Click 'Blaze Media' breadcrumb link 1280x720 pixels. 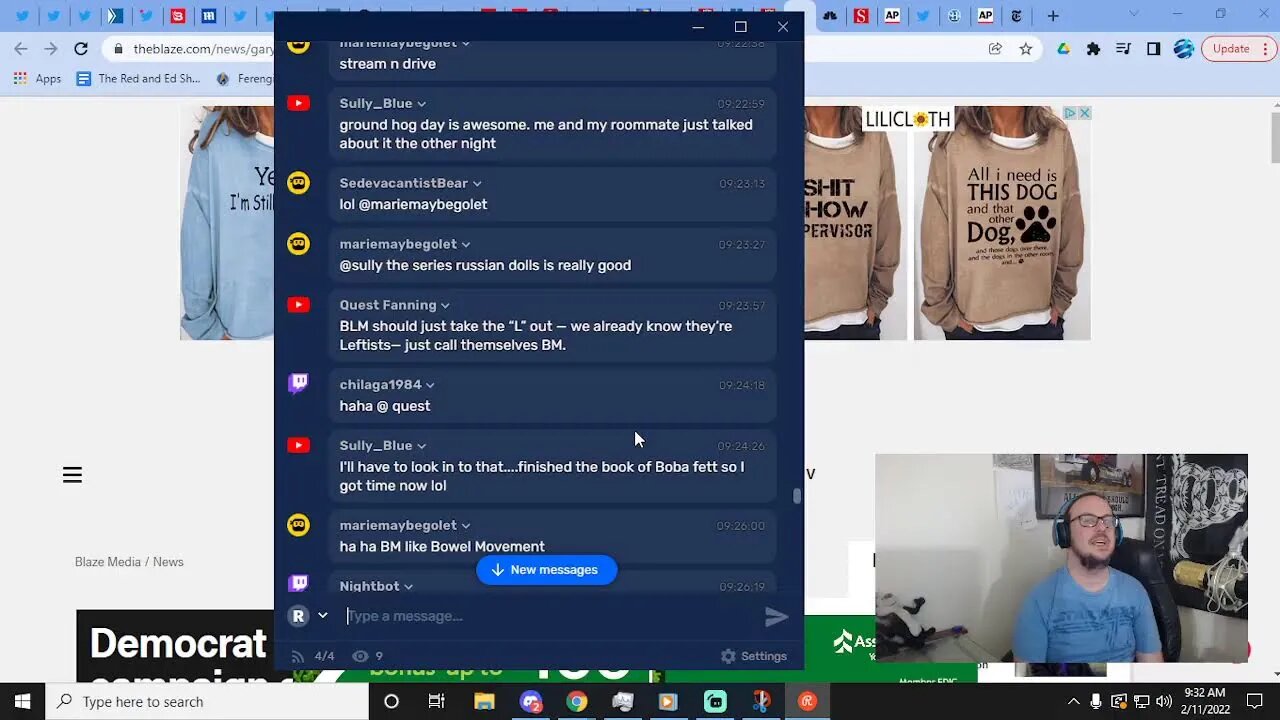pos(108,562)
